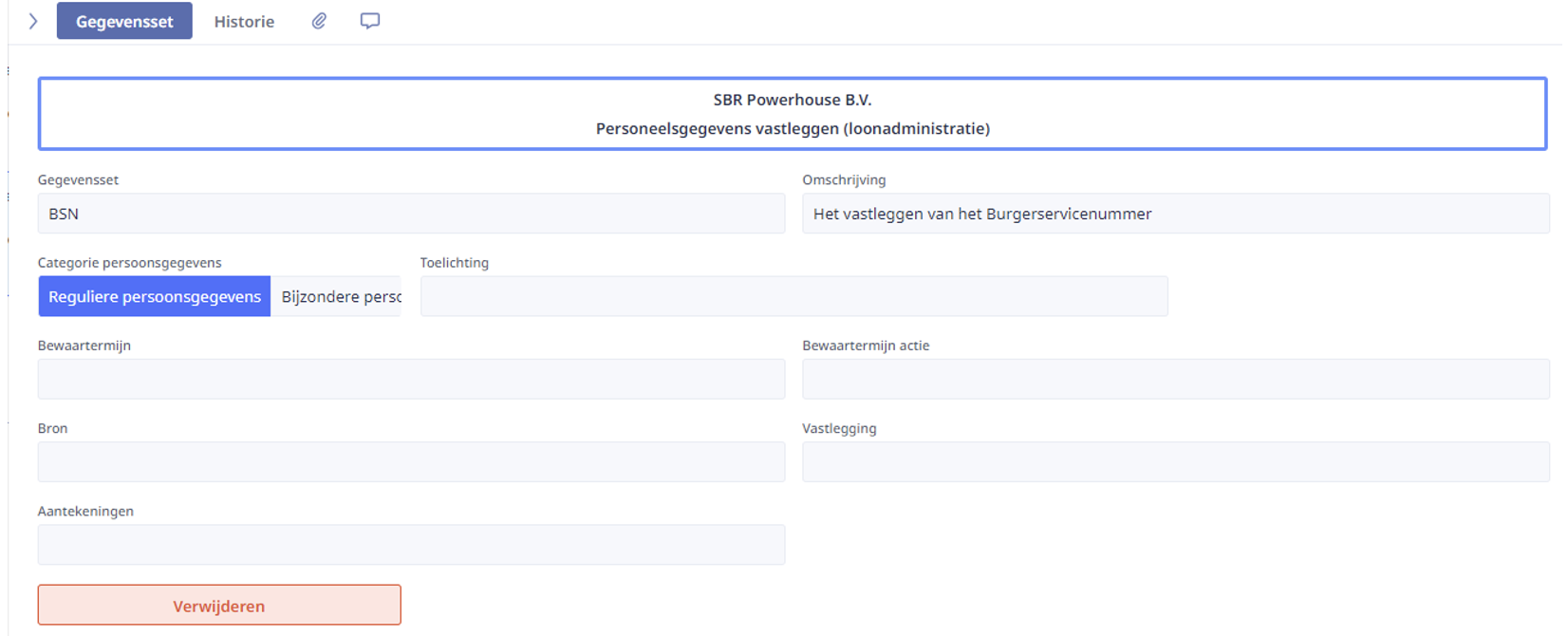The width and height of the screenshot is (1568, 636).
Task: Open the comments speech bubble icon
Action: tap(370, 21)
